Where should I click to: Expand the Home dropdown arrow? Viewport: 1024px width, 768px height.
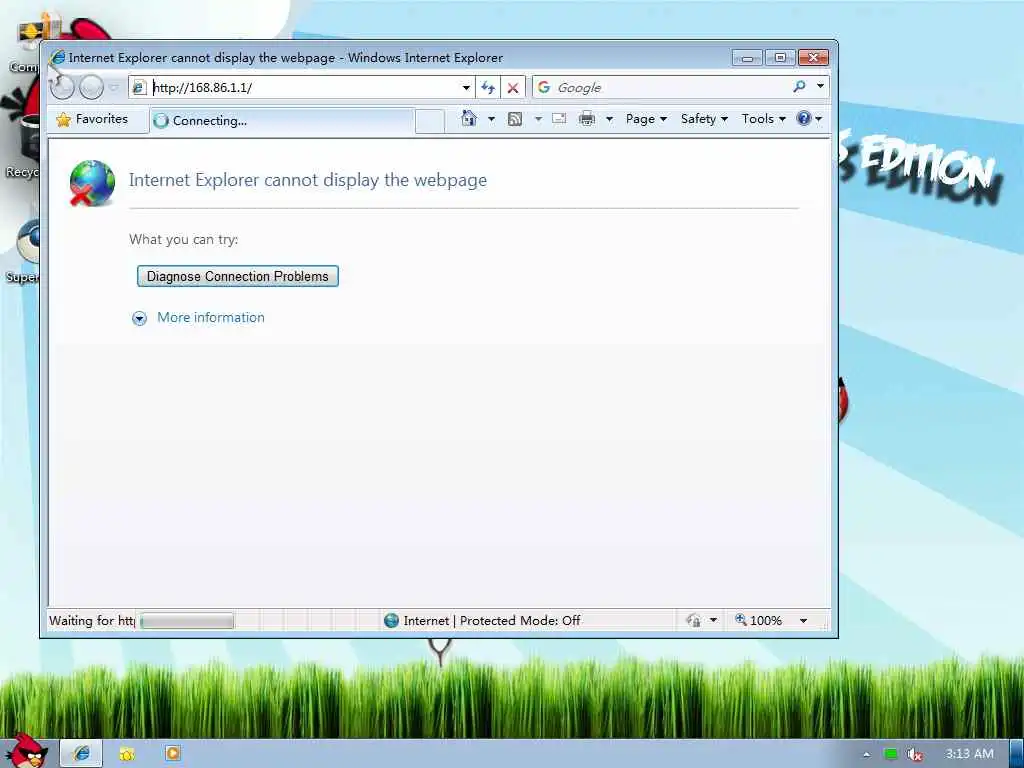492,119
